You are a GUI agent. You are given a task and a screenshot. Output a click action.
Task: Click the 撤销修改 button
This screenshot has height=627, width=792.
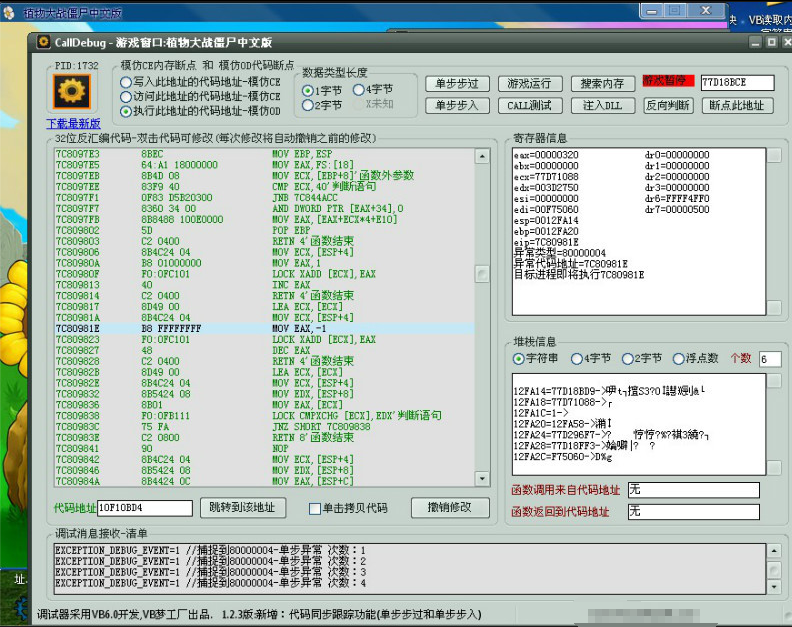point(450,507)
